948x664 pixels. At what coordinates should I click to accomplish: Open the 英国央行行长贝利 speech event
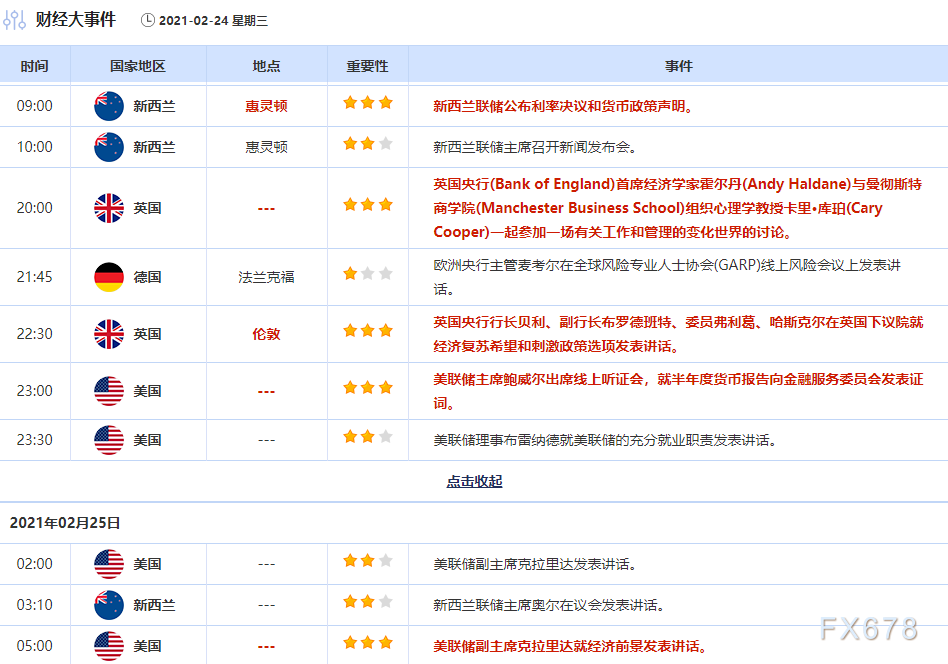[x=677, y=334]
